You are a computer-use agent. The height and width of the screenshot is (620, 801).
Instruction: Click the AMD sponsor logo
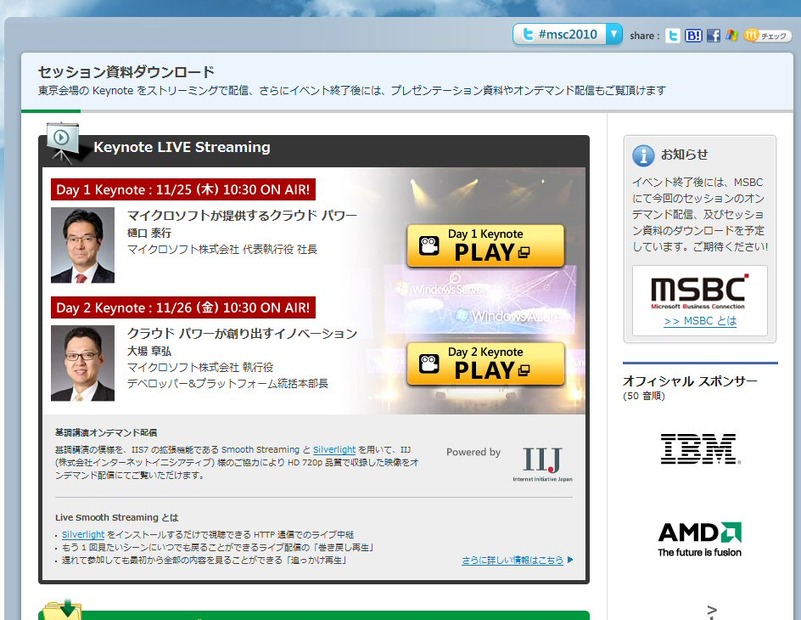(x=699, y=539)
